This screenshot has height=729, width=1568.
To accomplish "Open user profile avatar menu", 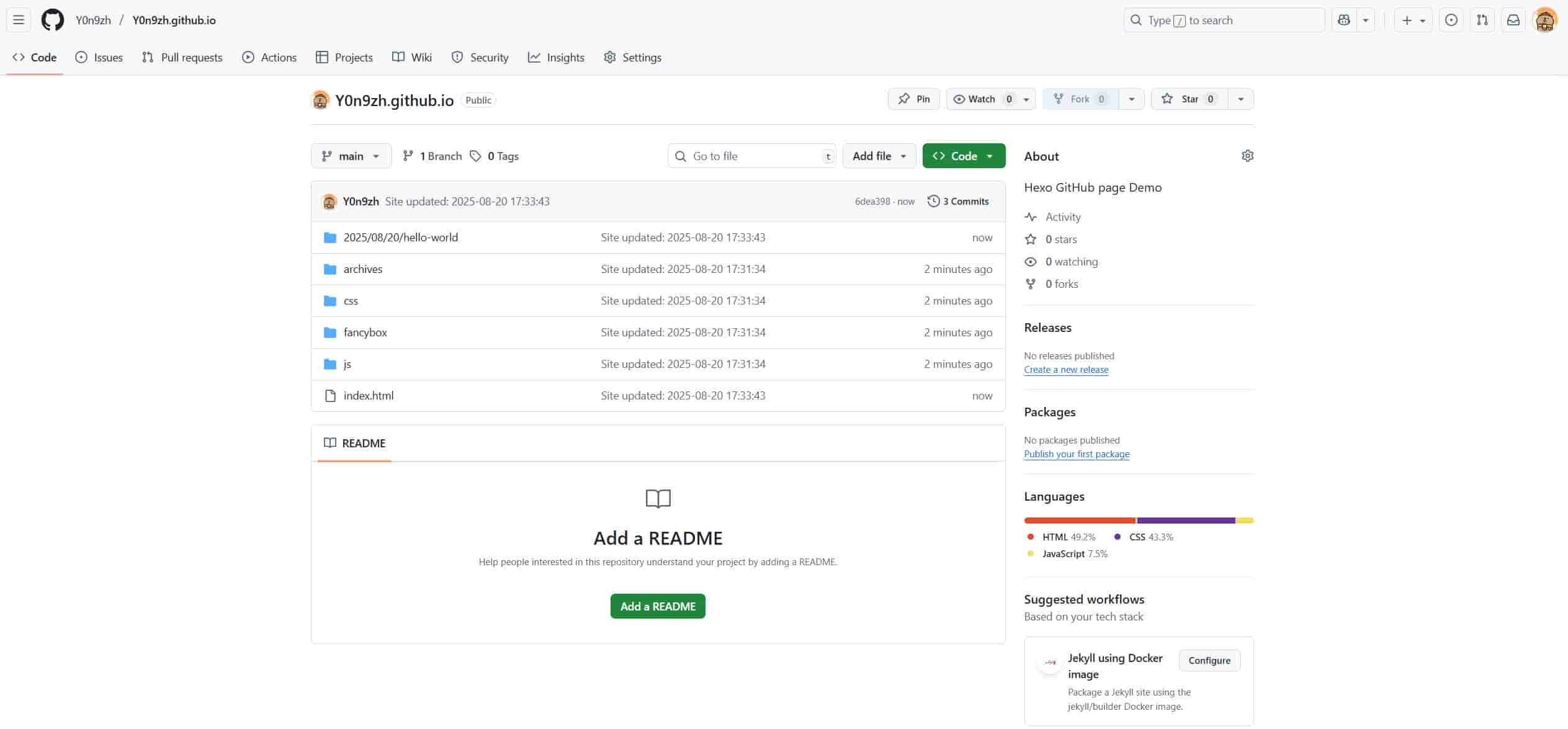I will tap(1545, 20).
